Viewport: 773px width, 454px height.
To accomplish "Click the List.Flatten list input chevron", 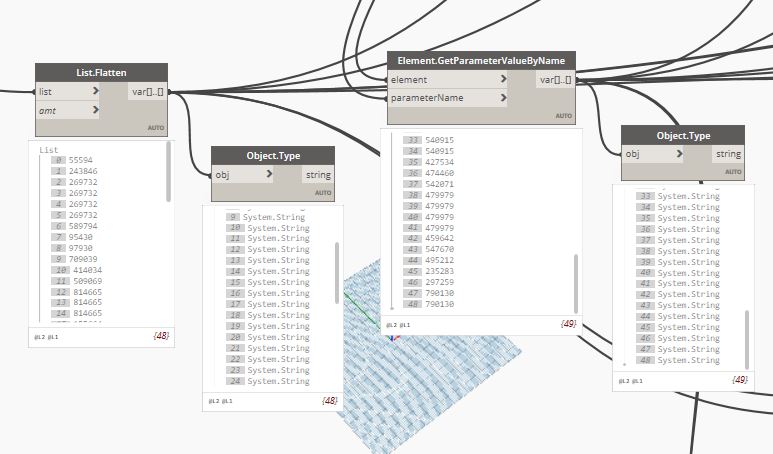I will [96, 91].
